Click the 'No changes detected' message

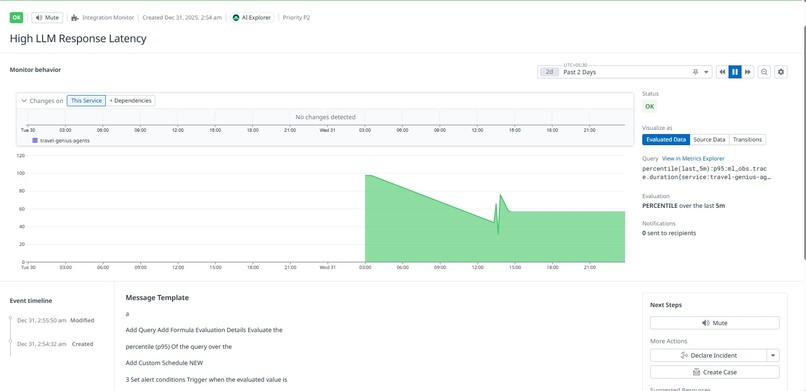coord(325,117)
